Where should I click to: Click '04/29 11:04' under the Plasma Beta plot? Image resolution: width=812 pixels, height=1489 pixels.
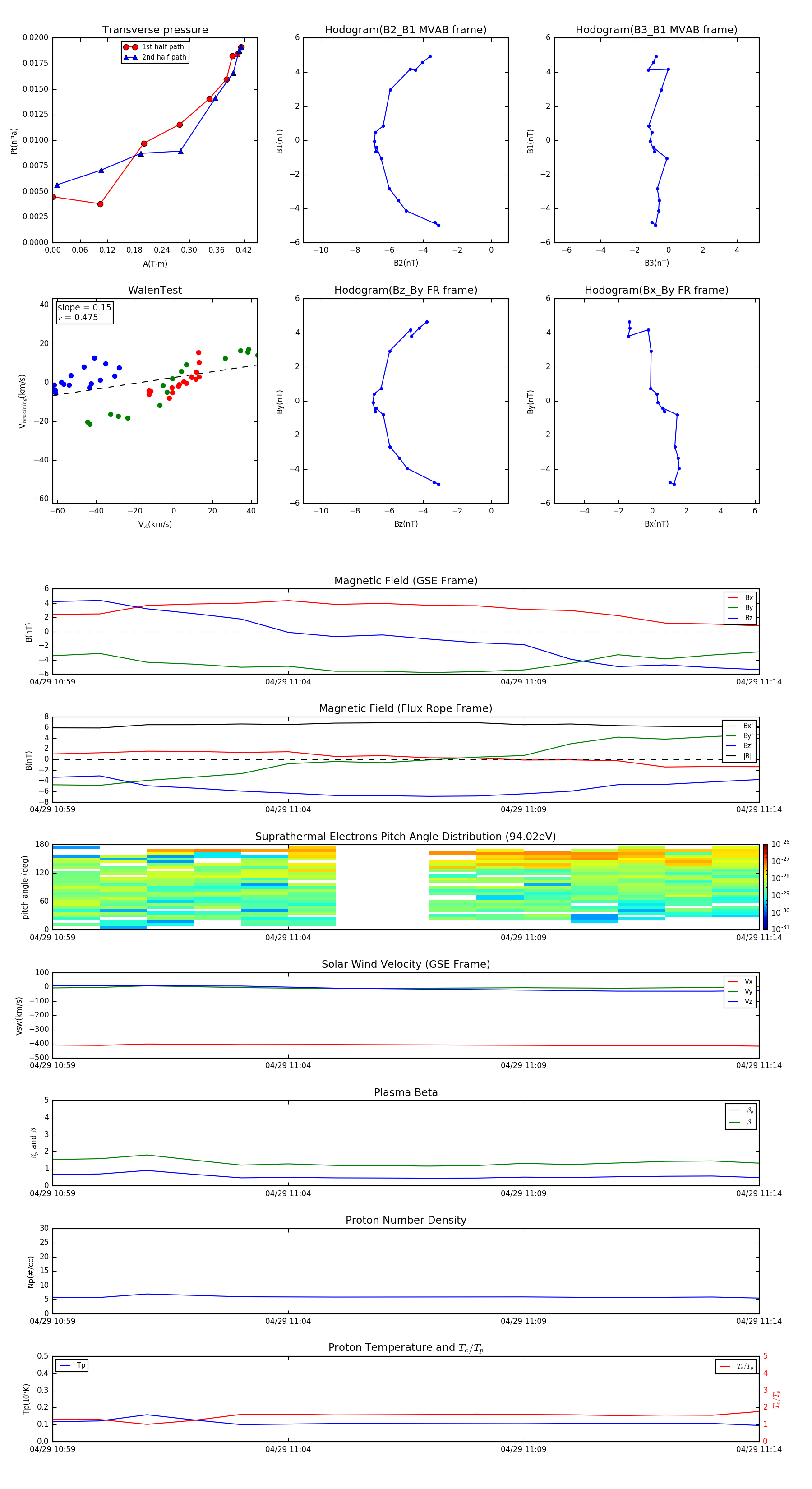288,1193
